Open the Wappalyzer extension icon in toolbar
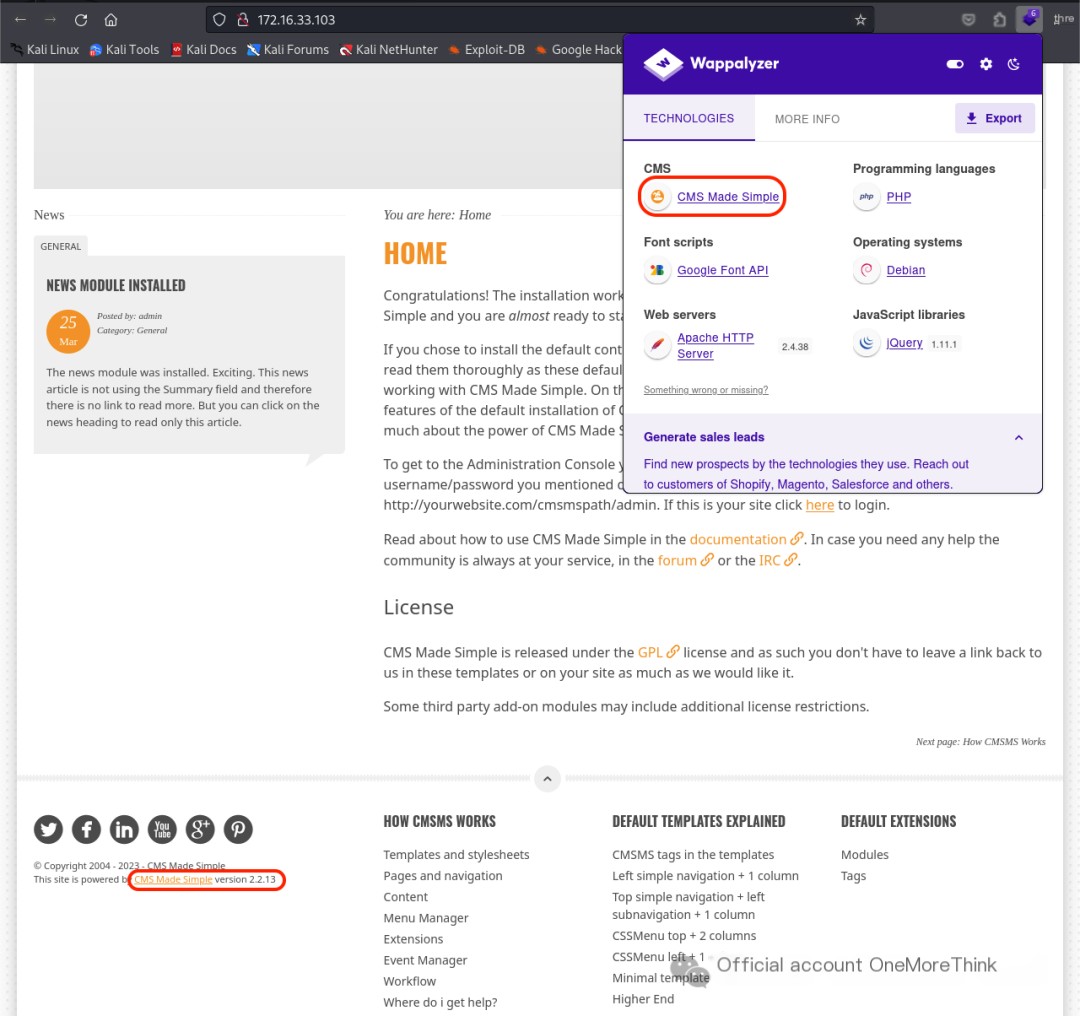Screen dimensions: 1080x1016 coord(1029,19)
